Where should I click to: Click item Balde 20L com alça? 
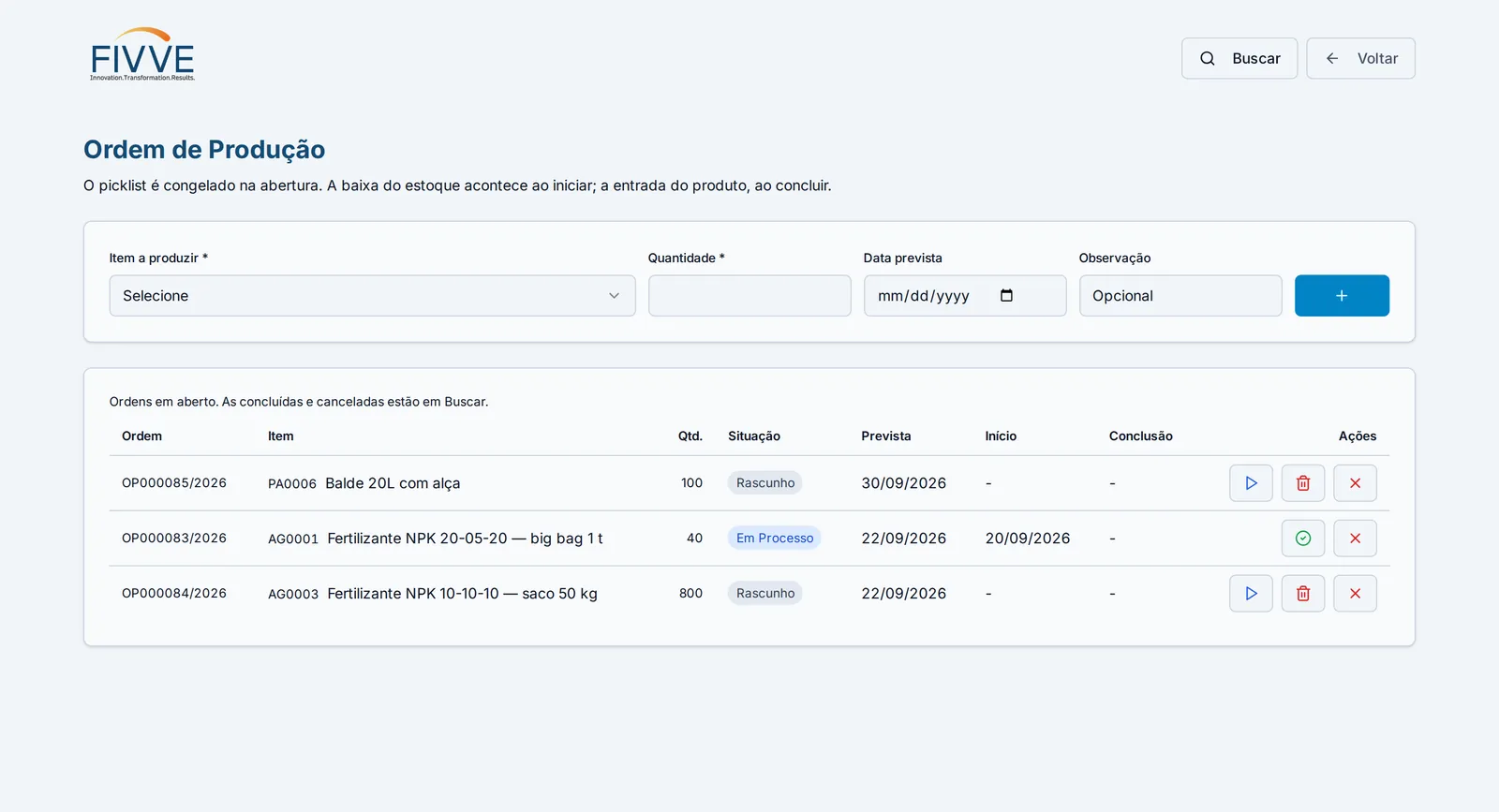pos(393,483)
